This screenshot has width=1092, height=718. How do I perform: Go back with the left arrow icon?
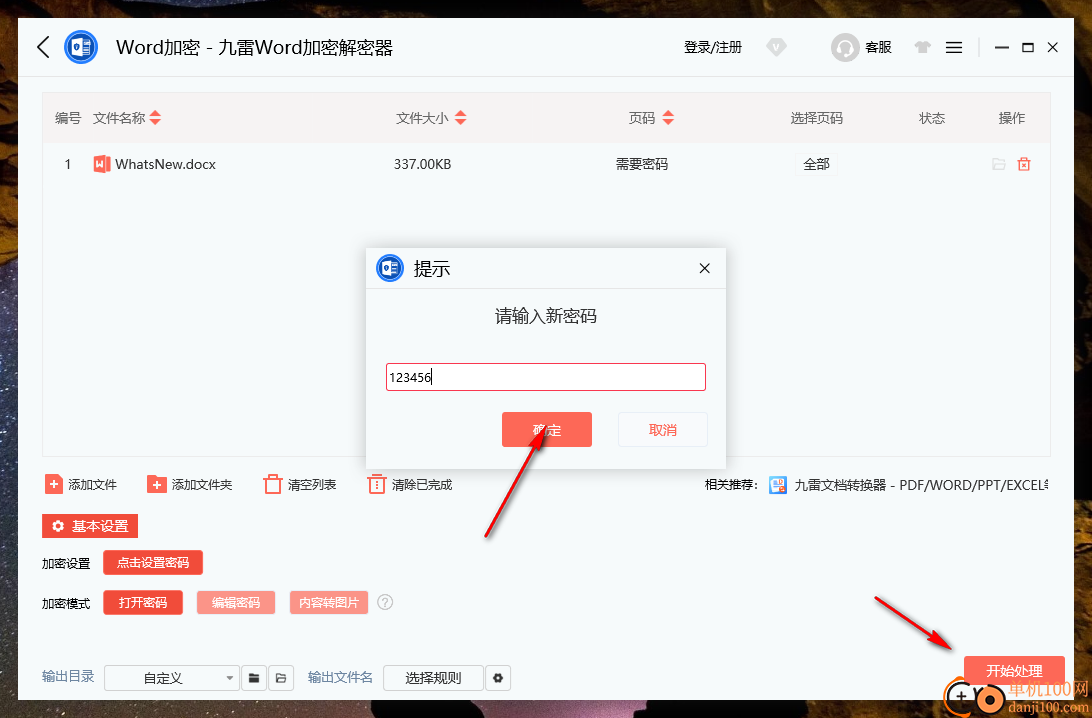pyautogui.click(x=43, y=47)
